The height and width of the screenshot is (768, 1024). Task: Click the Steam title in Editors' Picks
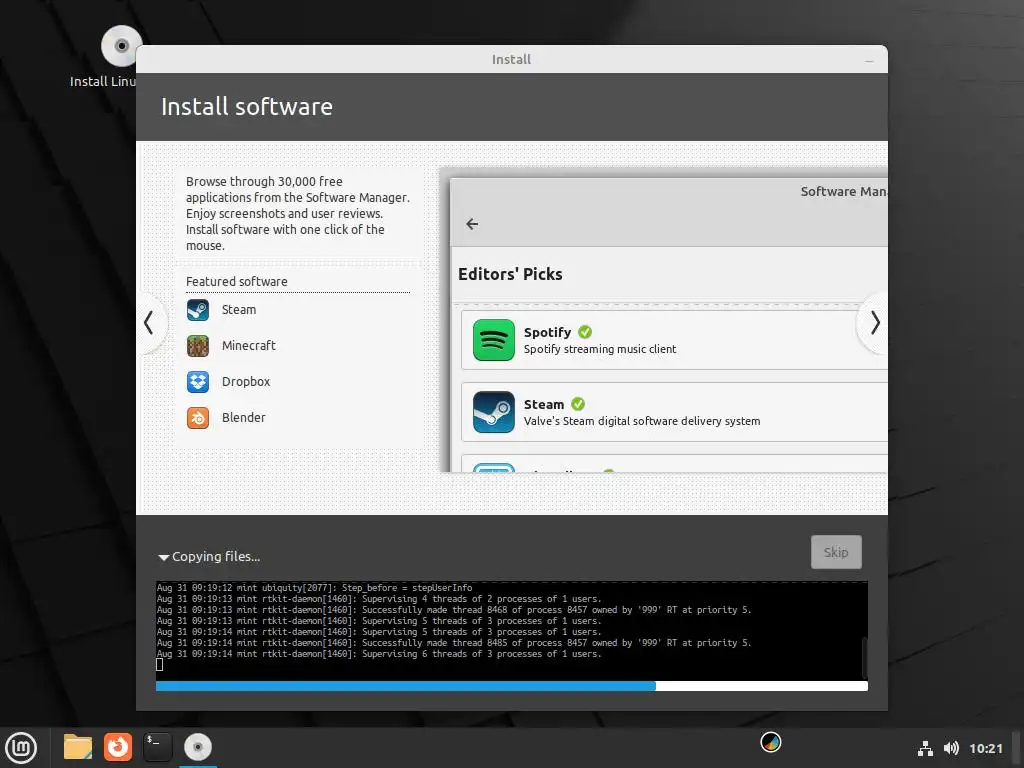[544, 404]
